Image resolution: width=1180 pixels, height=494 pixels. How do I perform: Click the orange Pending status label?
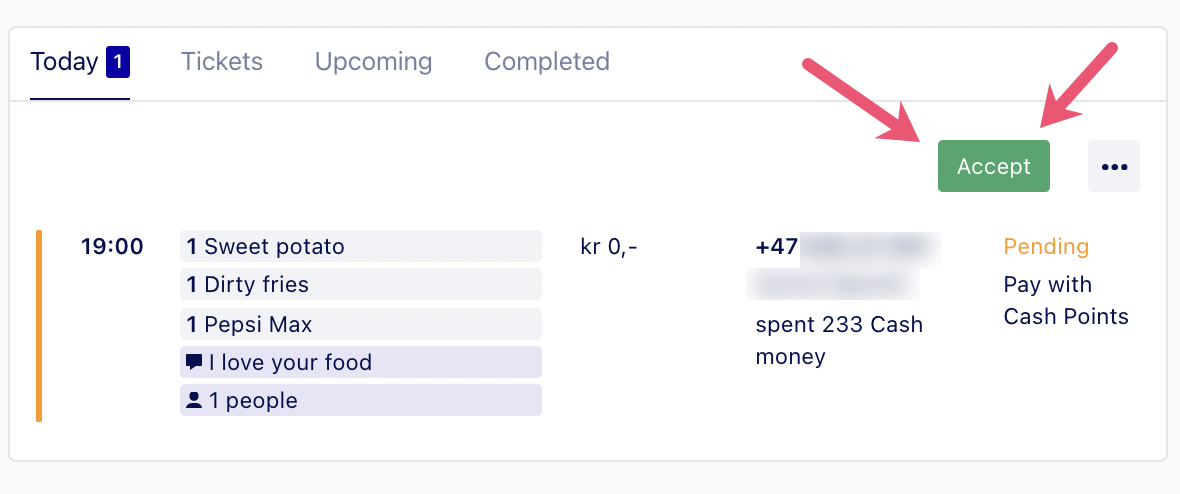(1046, 246)
